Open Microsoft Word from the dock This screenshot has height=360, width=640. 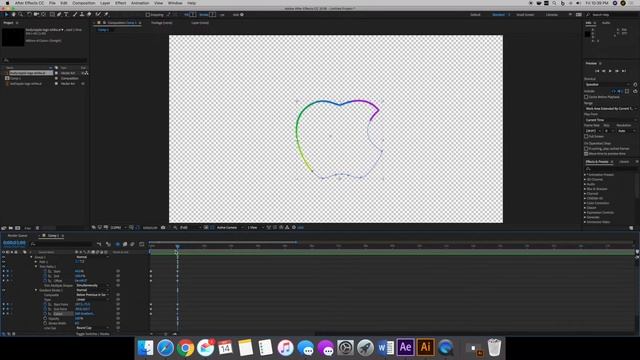385,348
